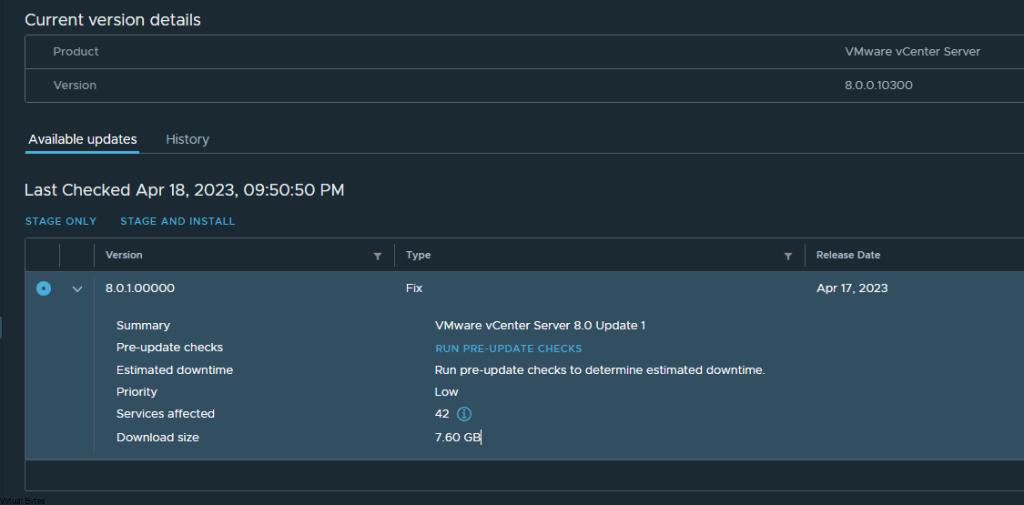Click the services affected count 42

[442, 414]
